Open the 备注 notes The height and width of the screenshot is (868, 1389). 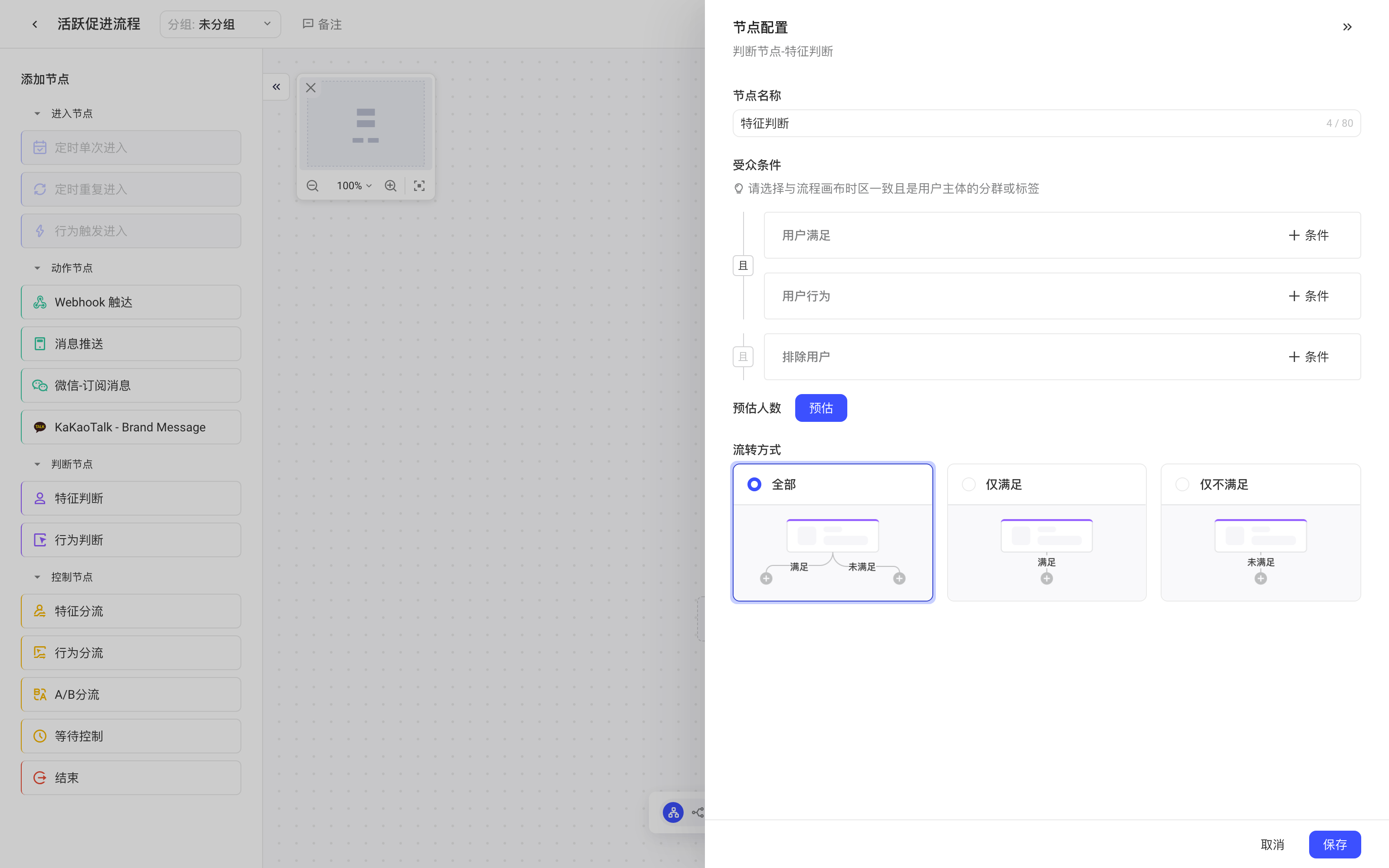tap(322, 24)
